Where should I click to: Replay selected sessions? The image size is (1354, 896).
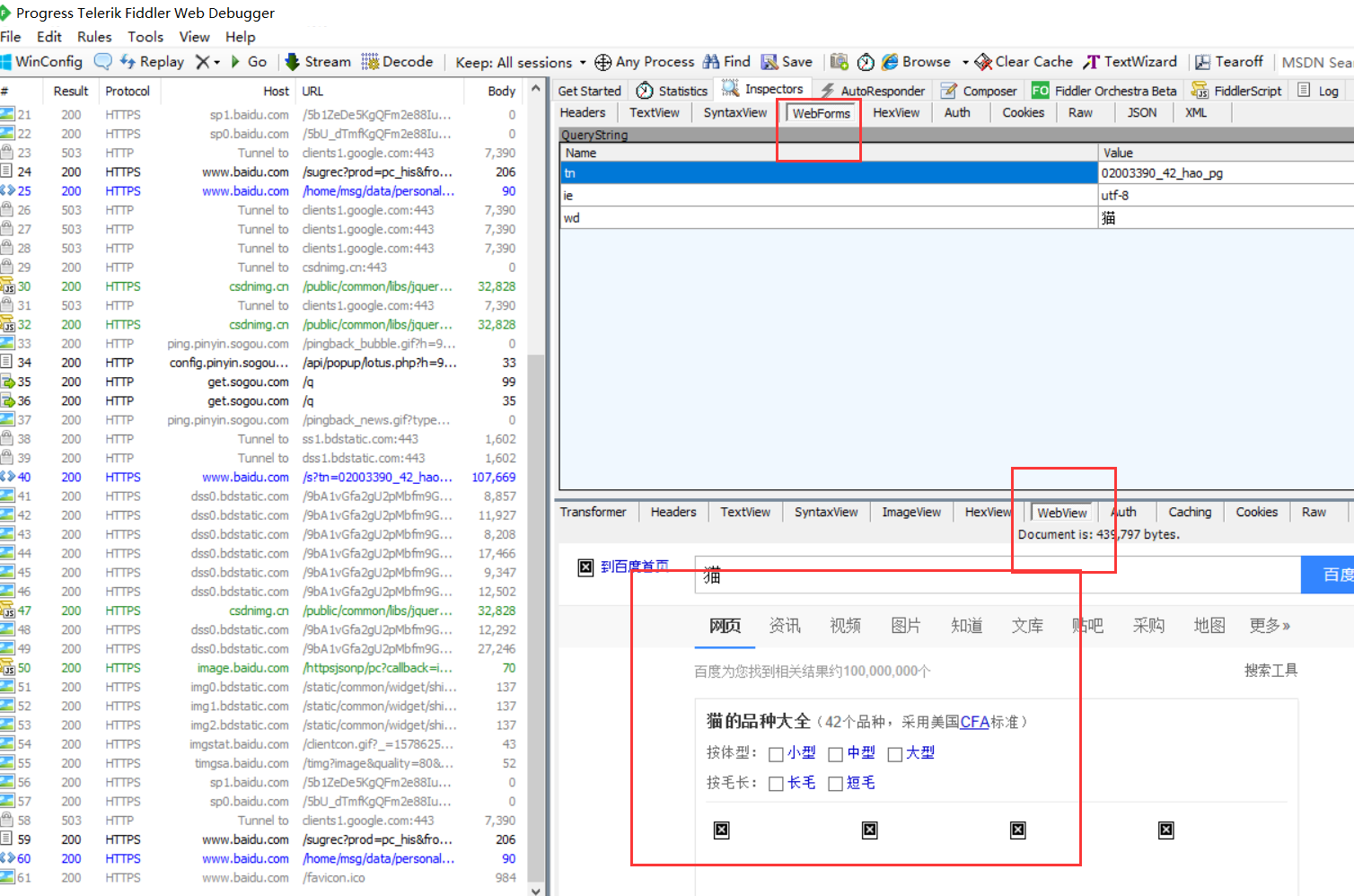152,62
